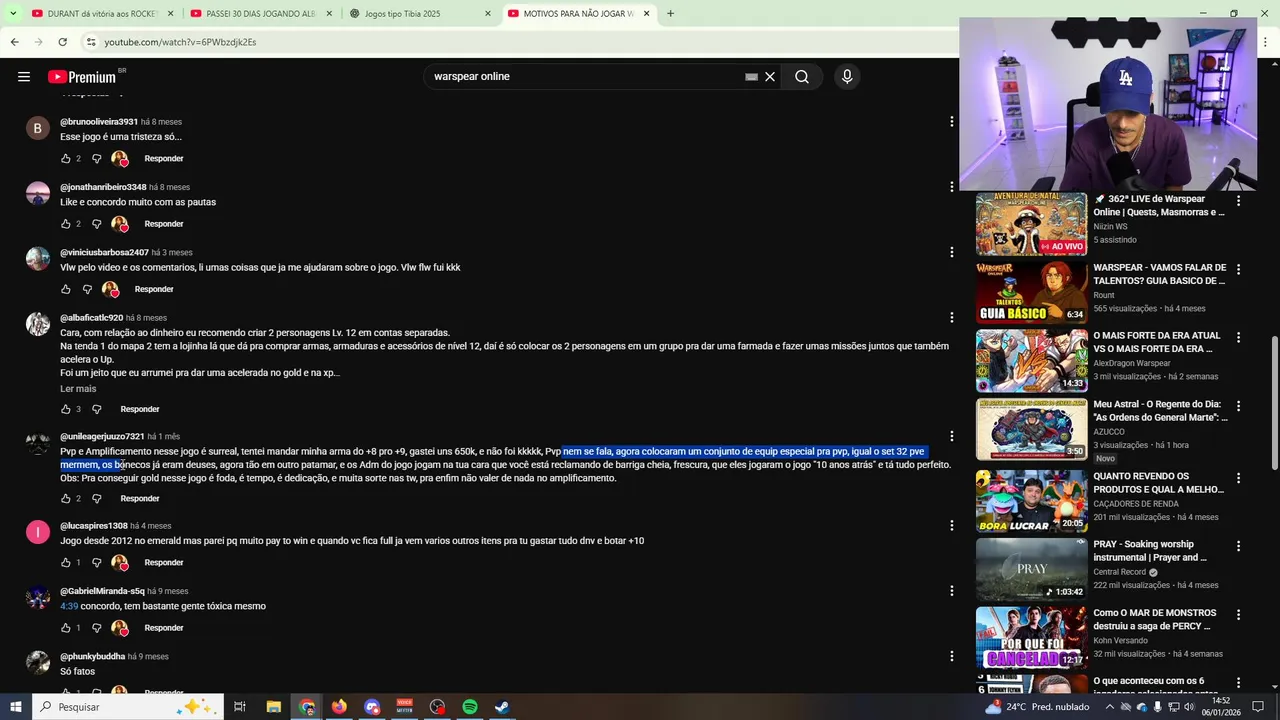Open the YouTube hamburger guide menu
The image size is (1280, 720).
pos(24,77)
